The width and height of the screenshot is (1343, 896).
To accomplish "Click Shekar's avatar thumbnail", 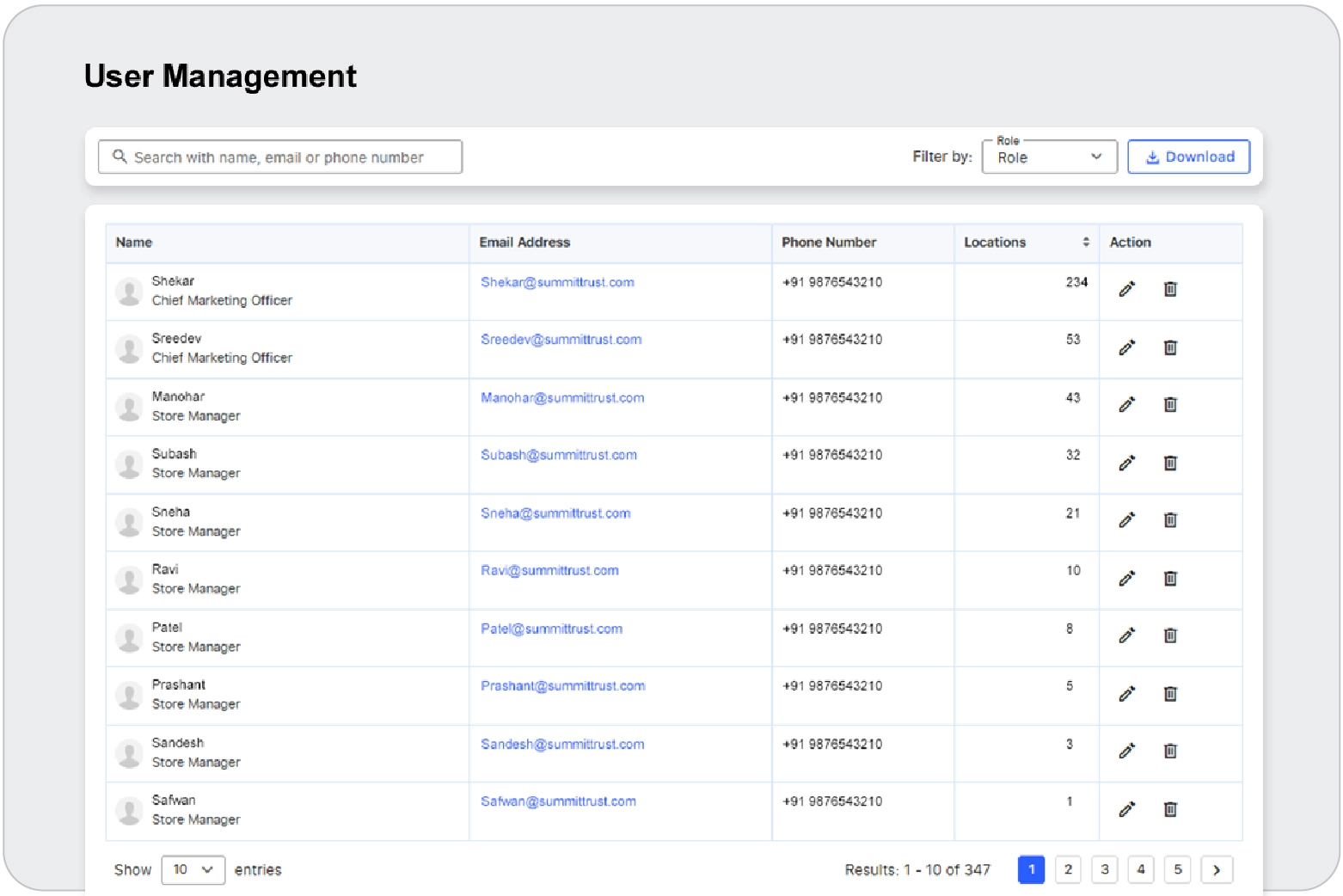I will [129, 292].
